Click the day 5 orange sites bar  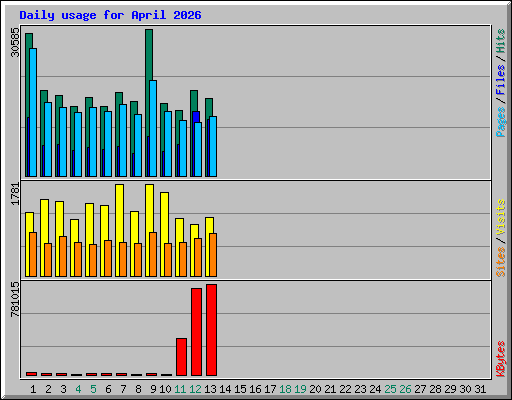coord(93,260)
